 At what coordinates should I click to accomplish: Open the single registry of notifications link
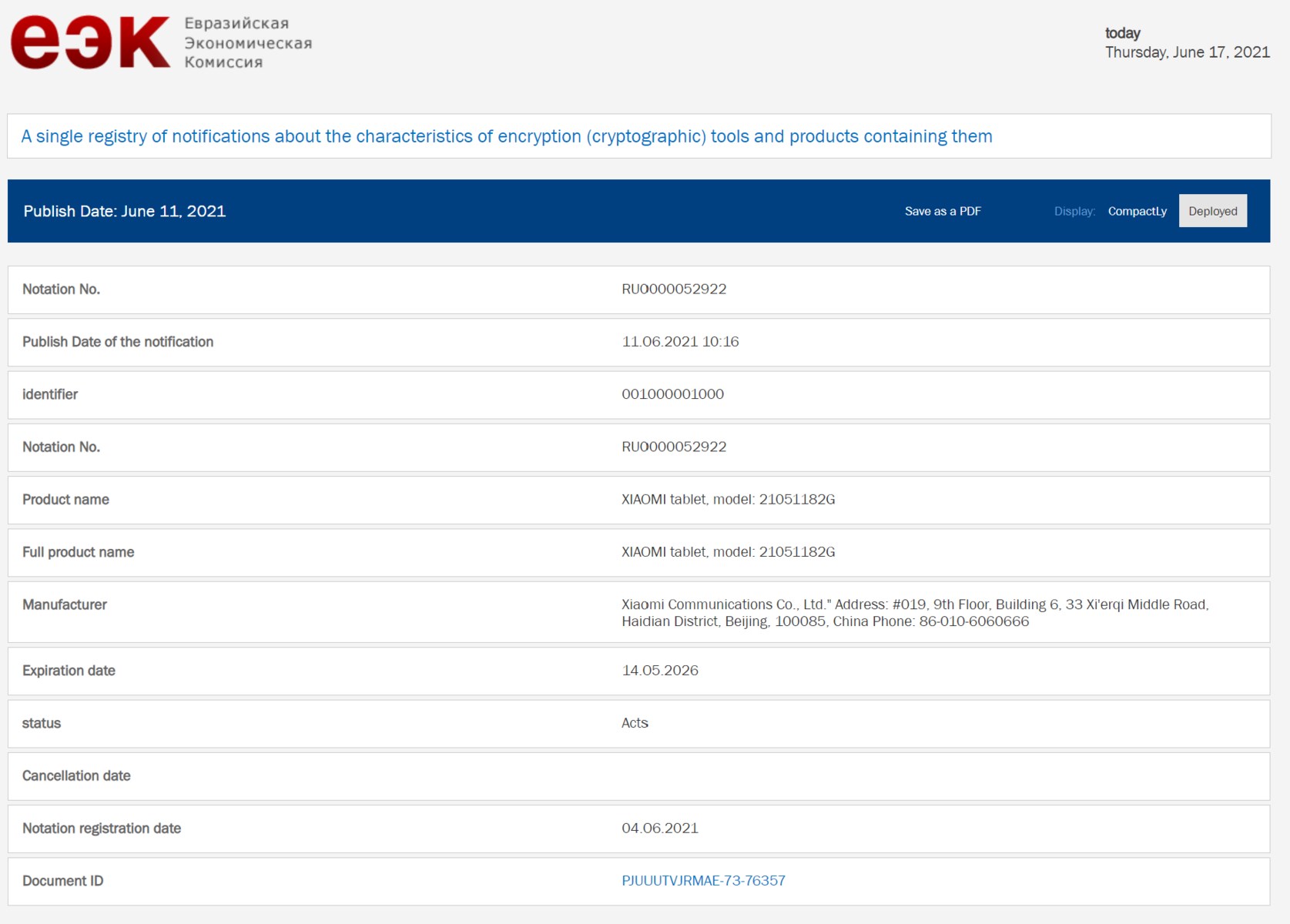coord(507,136)
